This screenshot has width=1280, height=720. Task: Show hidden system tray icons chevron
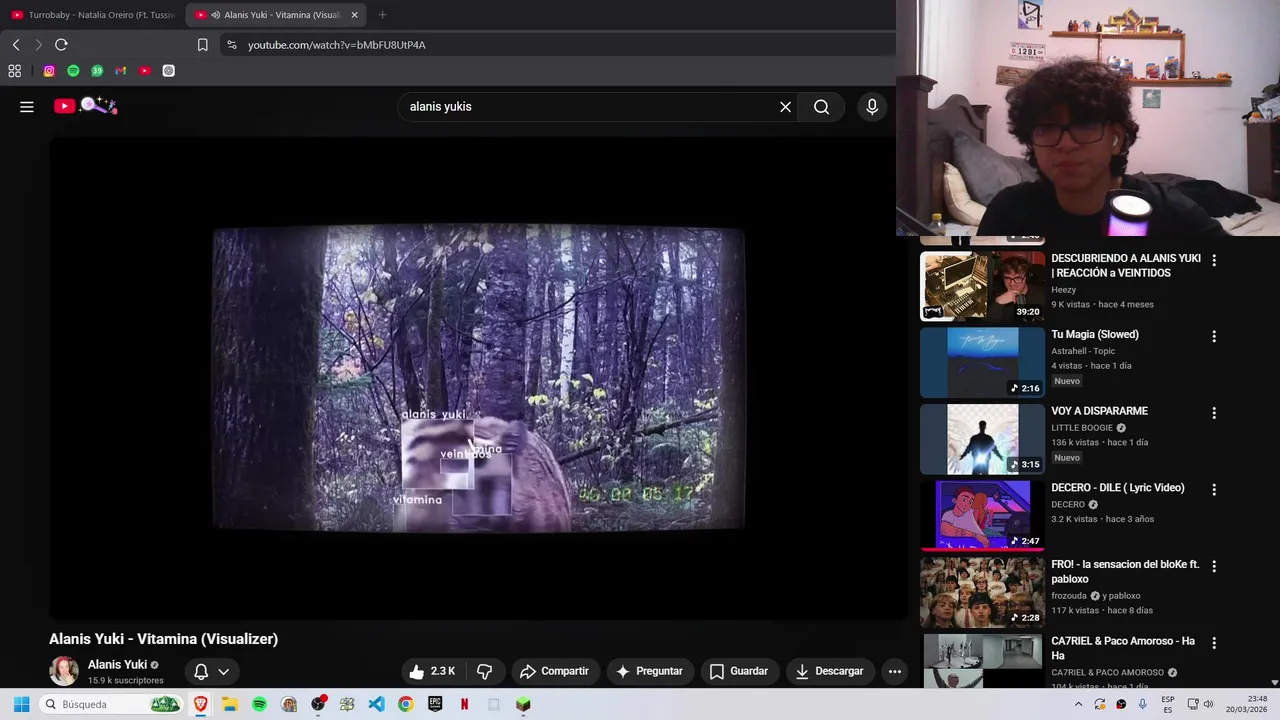point(1078,704)
